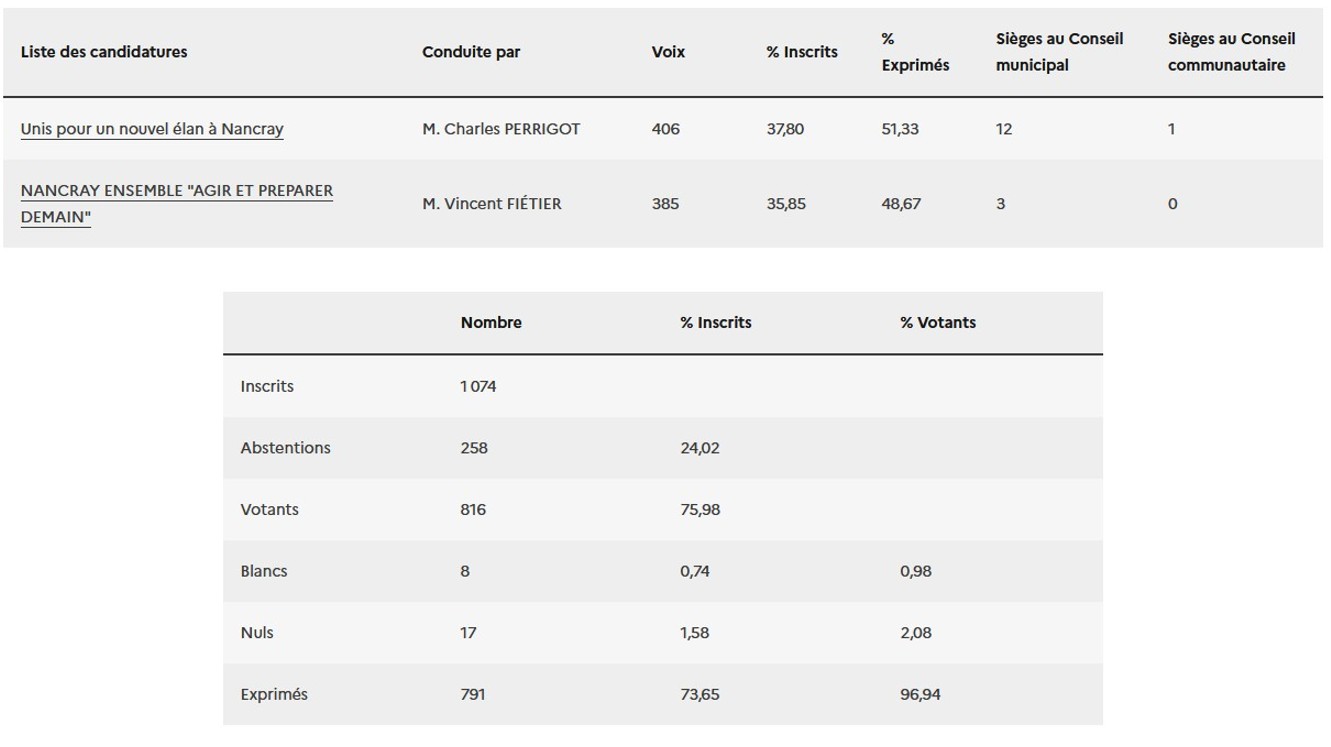Screen dimensions: 1331x747
Task: Select the "Inscrits" row label
Action: click(x=267, y=386)
